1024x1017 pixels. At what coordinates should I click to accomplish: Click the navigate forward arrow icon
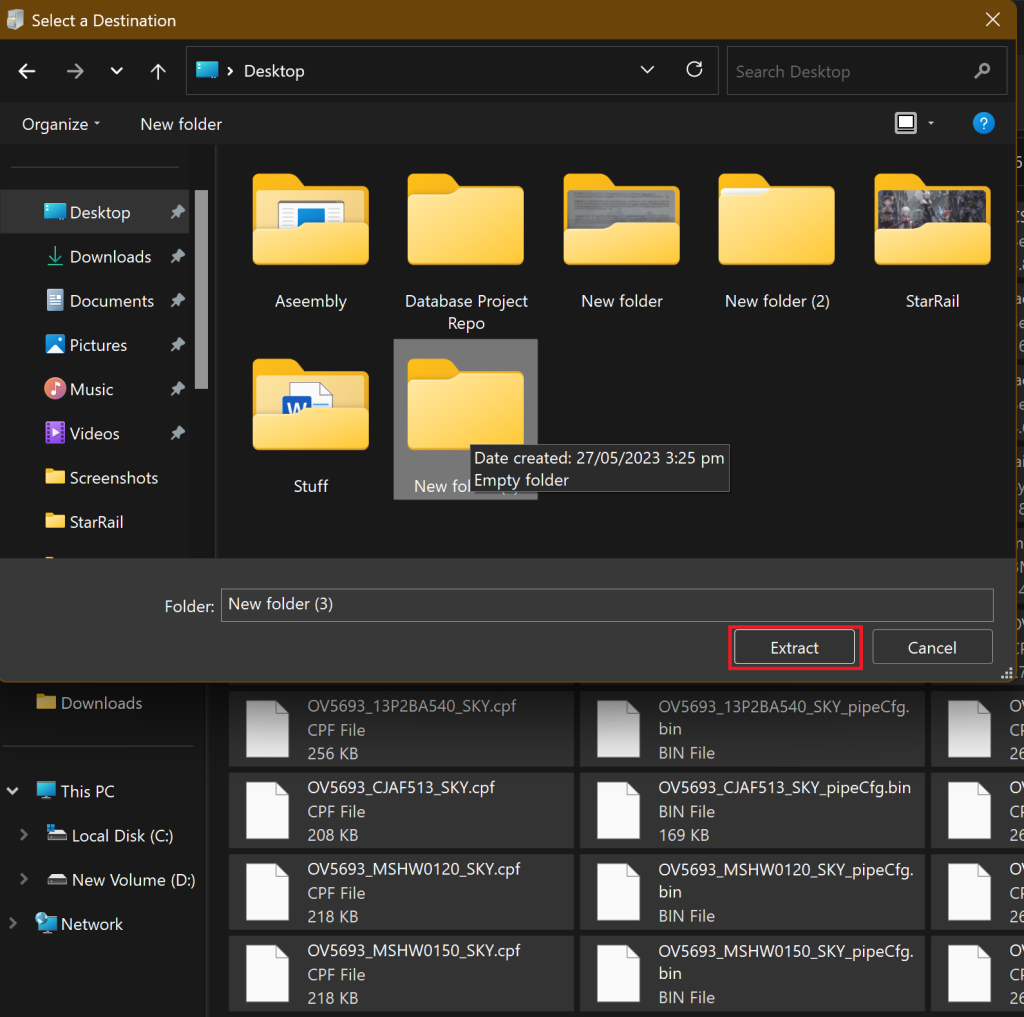(x=74, y=70)
